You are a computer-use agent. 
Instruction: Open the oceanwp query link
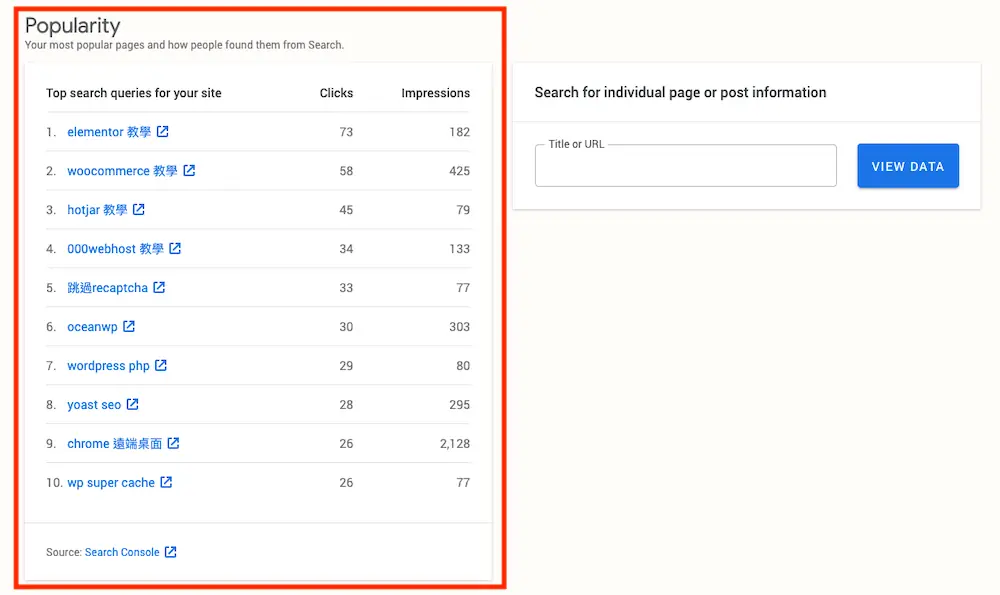click(92, 327)
